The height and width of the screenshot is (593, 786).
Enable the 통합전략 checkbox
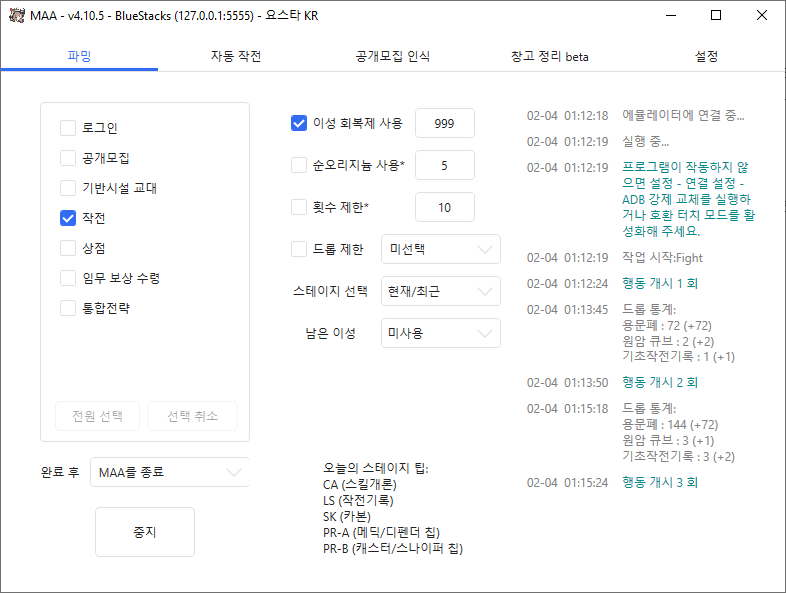[68, 308]
